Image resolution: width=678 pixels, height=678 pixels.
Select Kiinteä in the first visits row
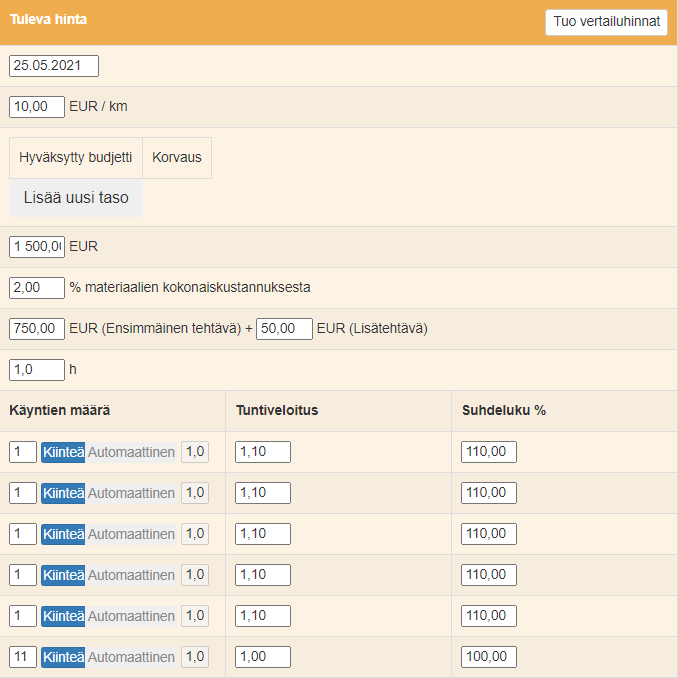[63, 452]
